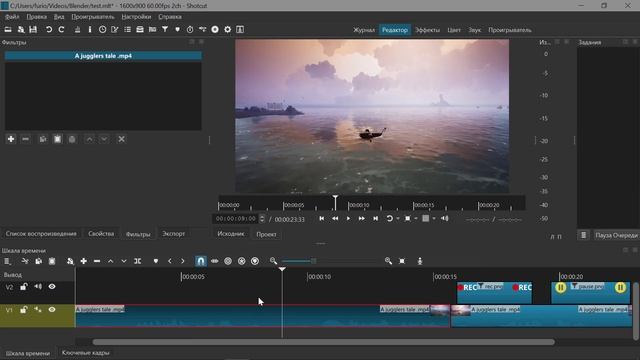Add a filter with the plus button

click(11, 139)
